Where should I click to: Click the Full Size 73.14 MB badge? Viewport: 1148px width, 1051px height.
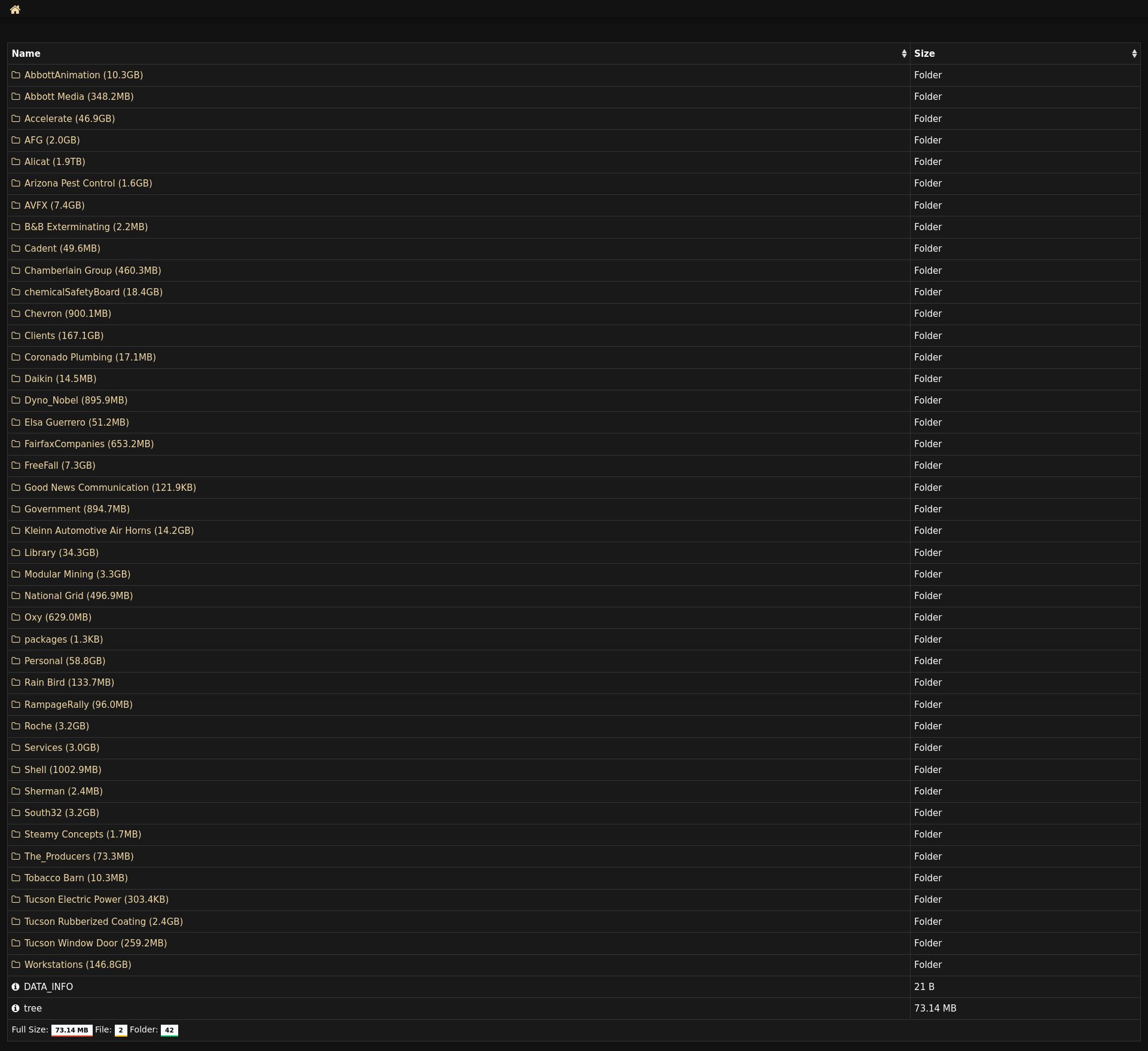(x=71, y=1030)
